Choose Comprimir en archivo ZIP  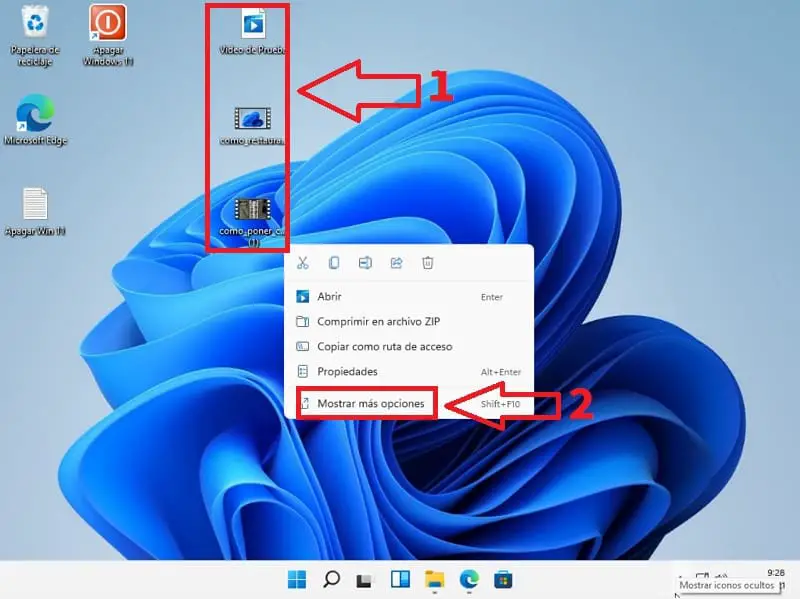[x=409, y=321]
